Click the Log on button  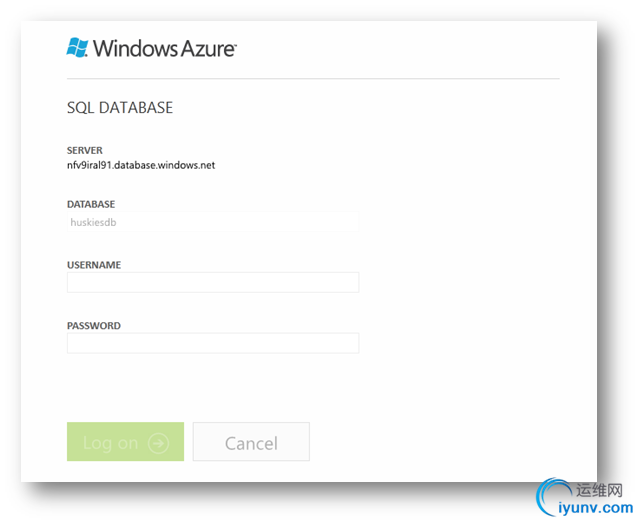pyautogui.click(x=126, y=442)
